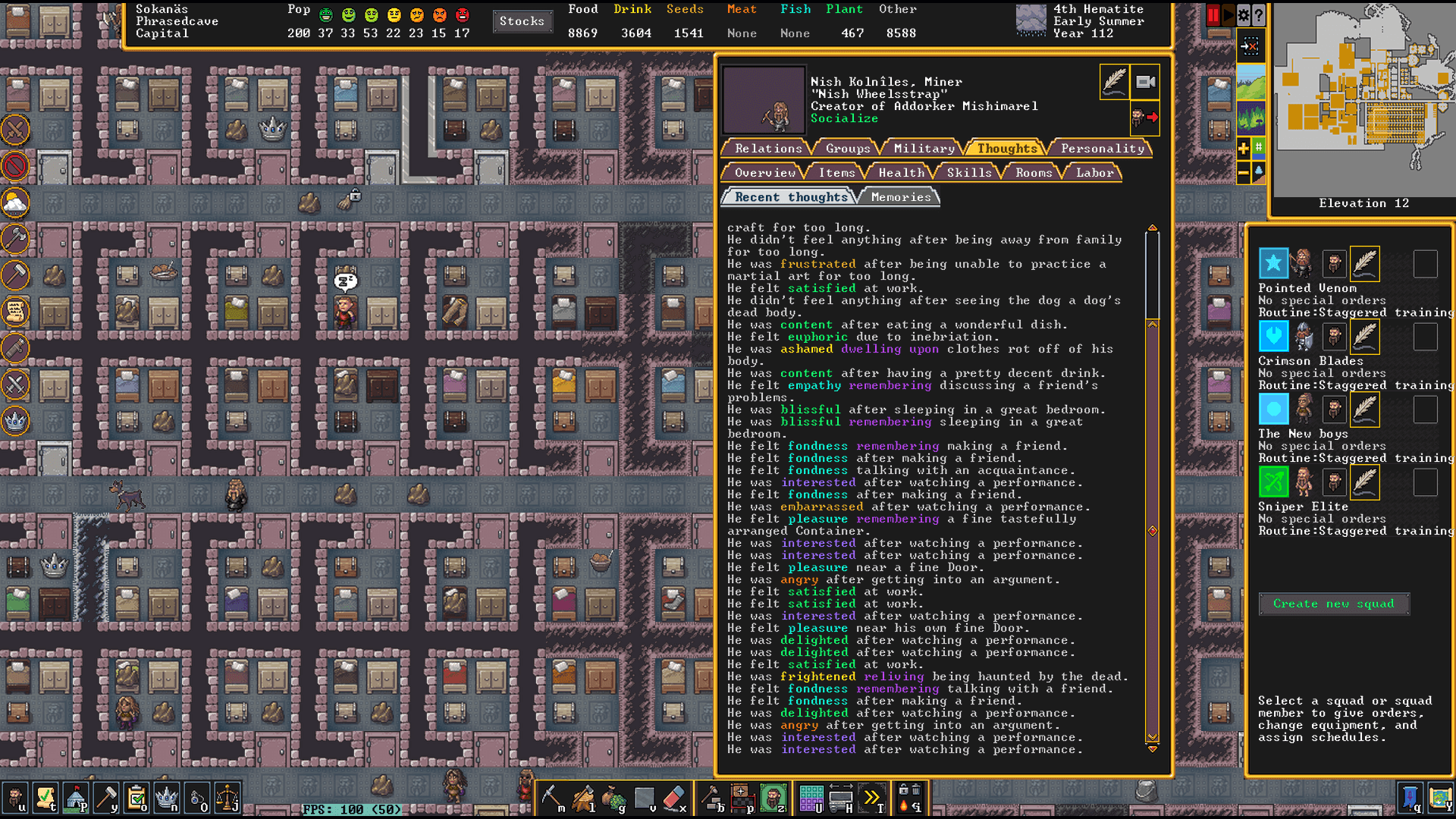This screenshot has height=819, width=1456.
Task: Open the justice scales icon
Action: pos(227,798)
